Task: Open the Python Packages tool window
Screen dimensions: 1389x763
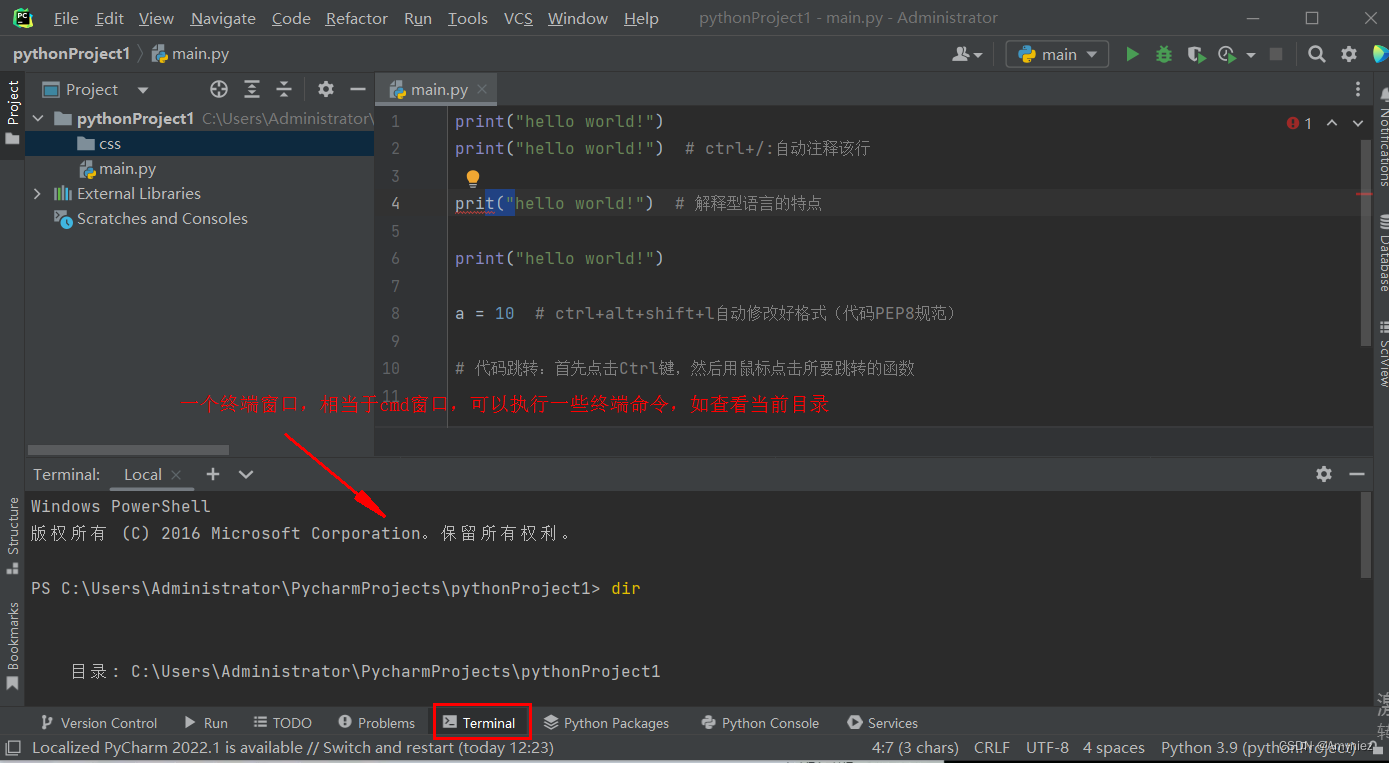Action: coord(606,722)
